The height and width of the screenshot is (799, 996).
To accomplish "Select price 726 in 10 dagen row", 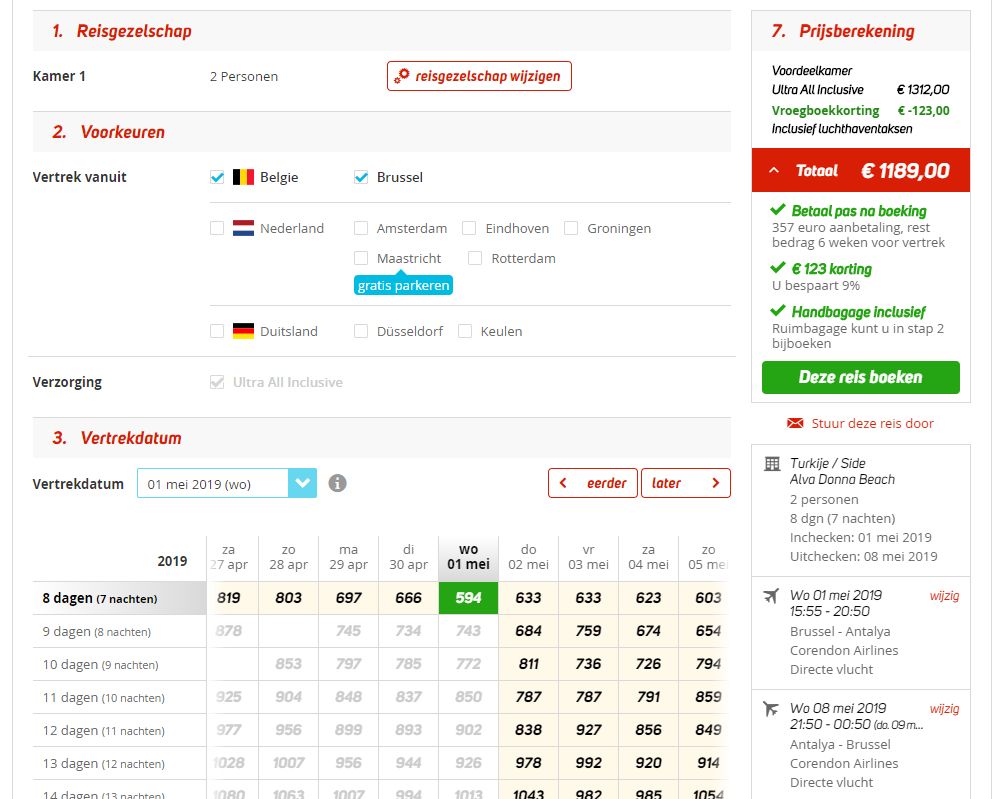I will [x=649, y=664].
